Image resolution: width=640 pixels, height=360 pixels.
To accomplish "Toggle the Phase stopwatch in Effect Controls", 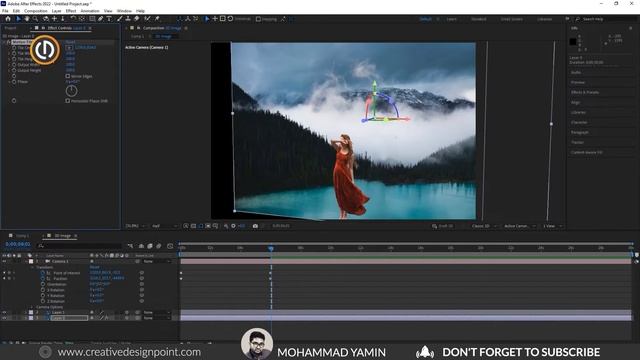I will (14, 82).
